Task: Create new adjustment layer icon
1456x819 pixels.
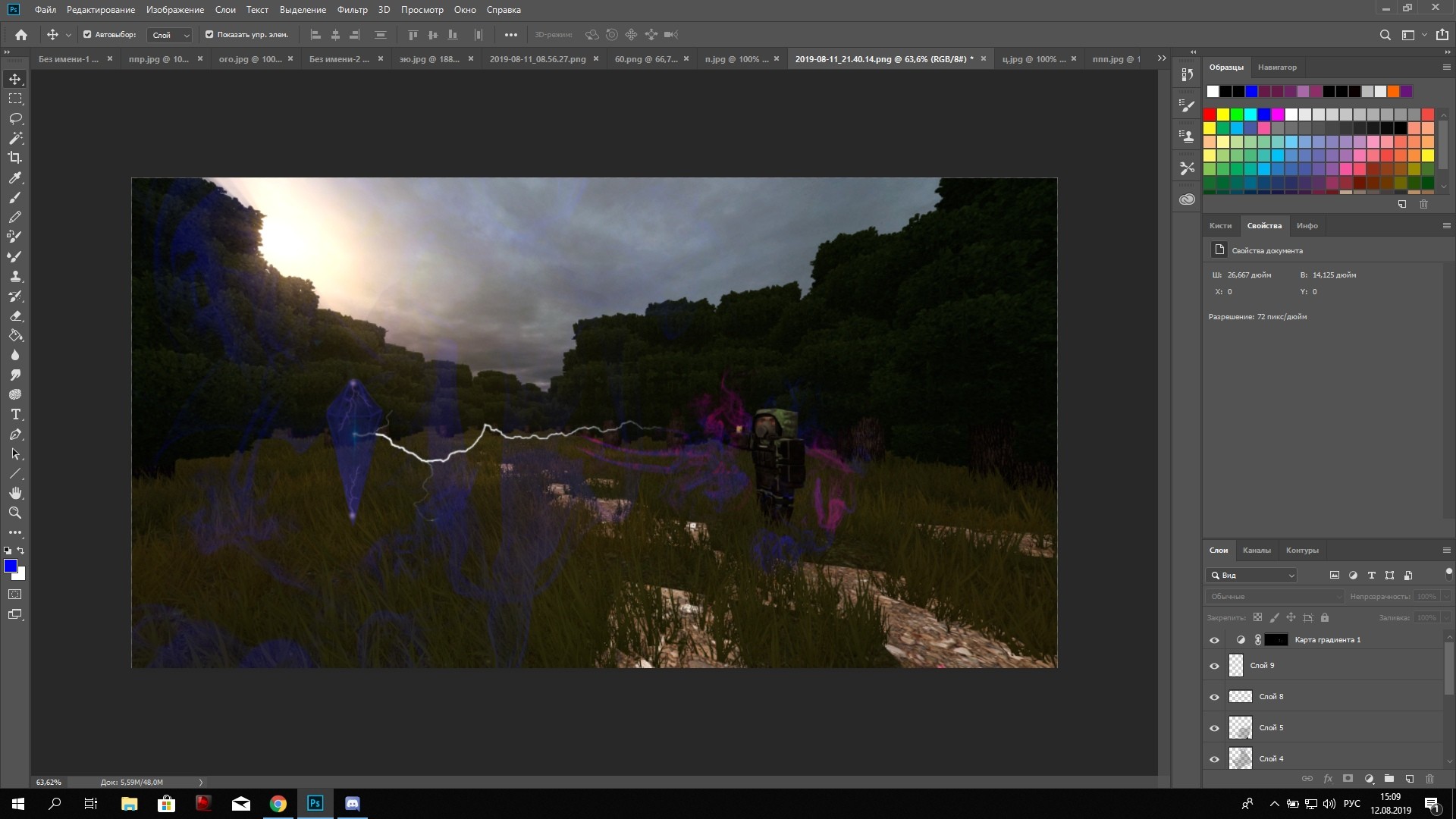Action: click(x=1369, y=779)
